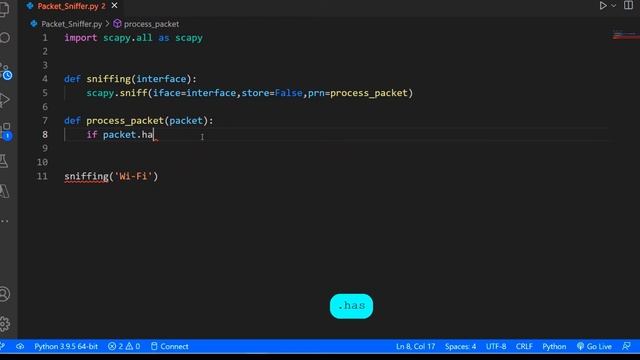Expand the run options dropdown arrow

click(x=613, y=6)
